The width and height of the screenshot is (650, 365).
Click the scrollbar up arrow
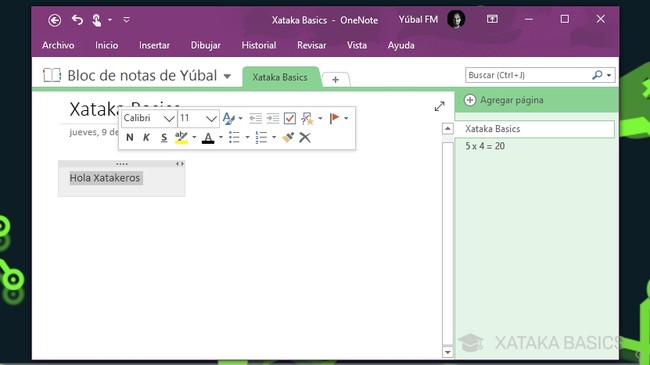[x=448, y=129]
